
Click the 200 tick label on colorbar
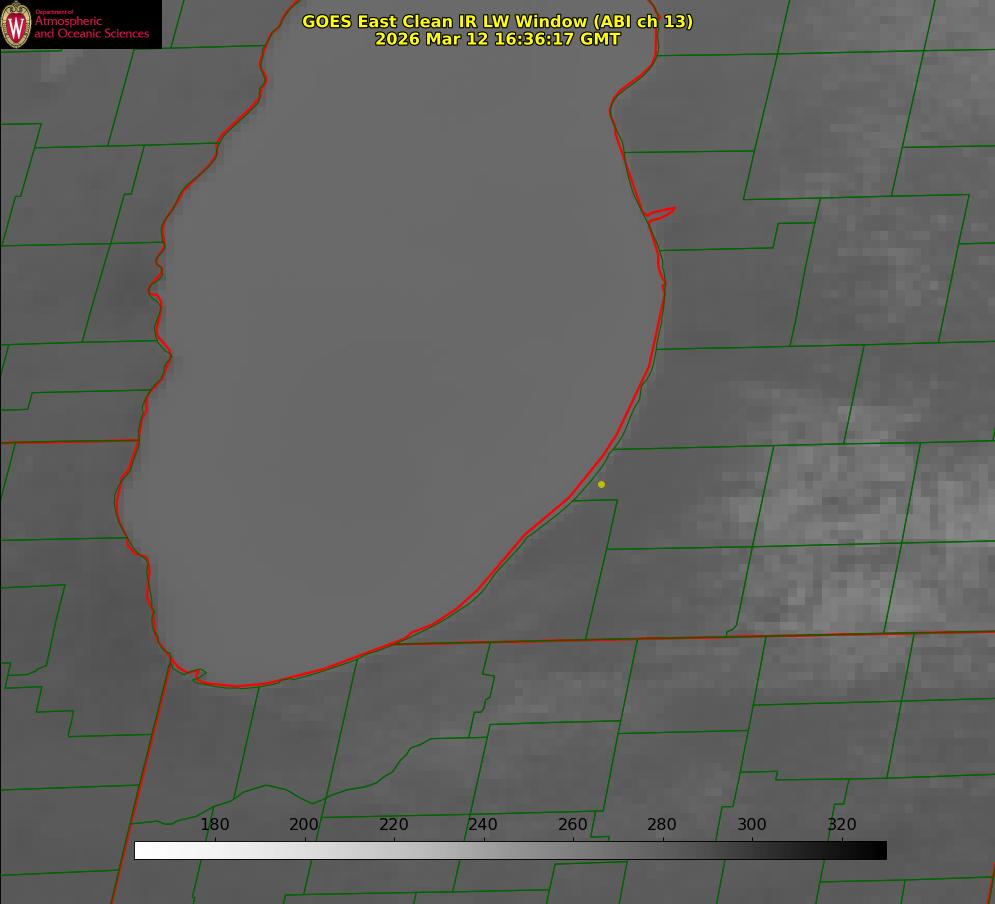click(x=304, y=825)
